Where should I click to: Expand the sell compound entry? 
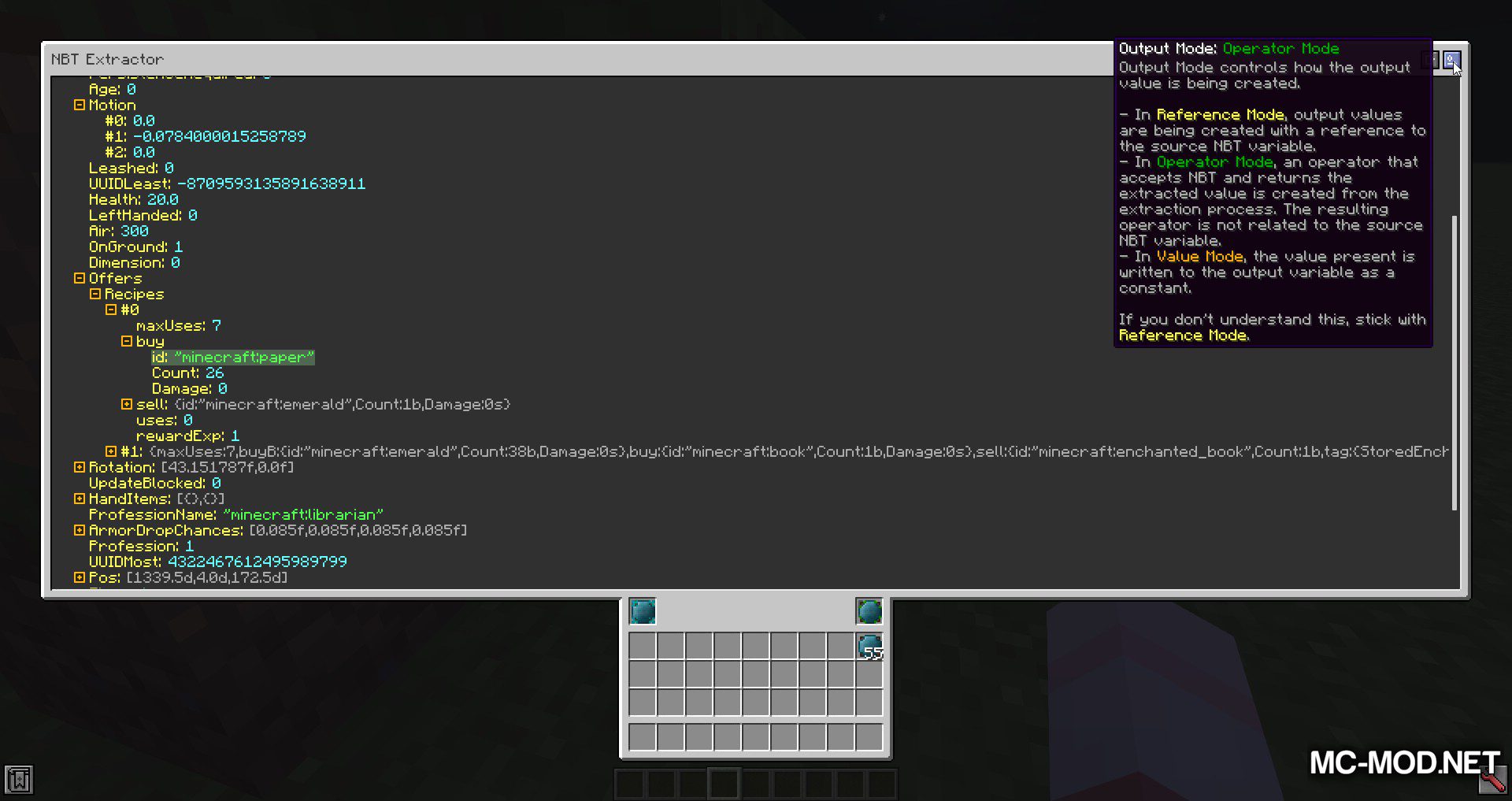127,404
